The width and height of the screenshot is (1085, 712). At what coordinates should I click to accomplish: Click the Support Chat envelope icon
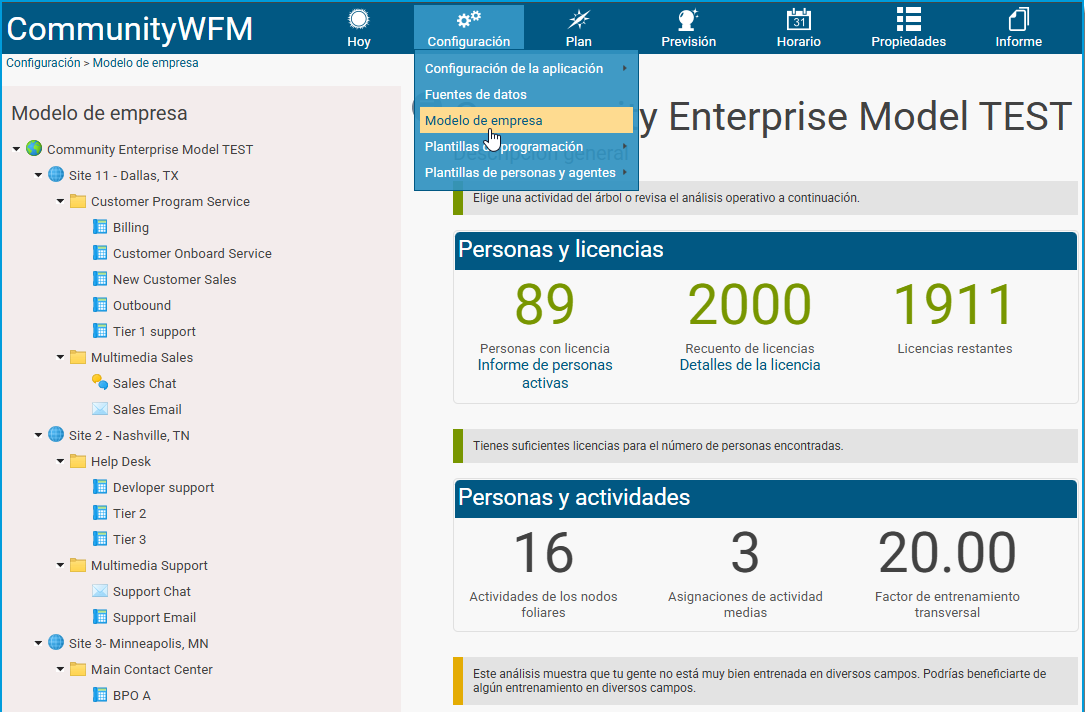(100, 591)
